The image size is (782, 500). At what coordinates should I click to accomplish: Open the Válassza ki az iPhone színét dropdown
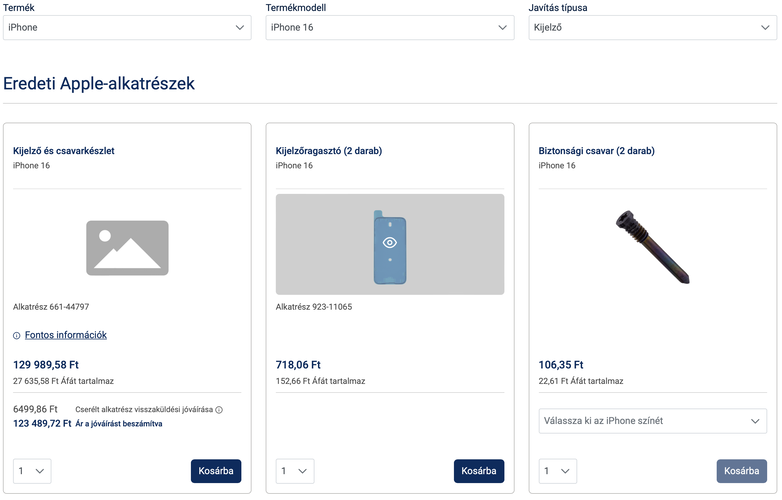tap(652, 421)
